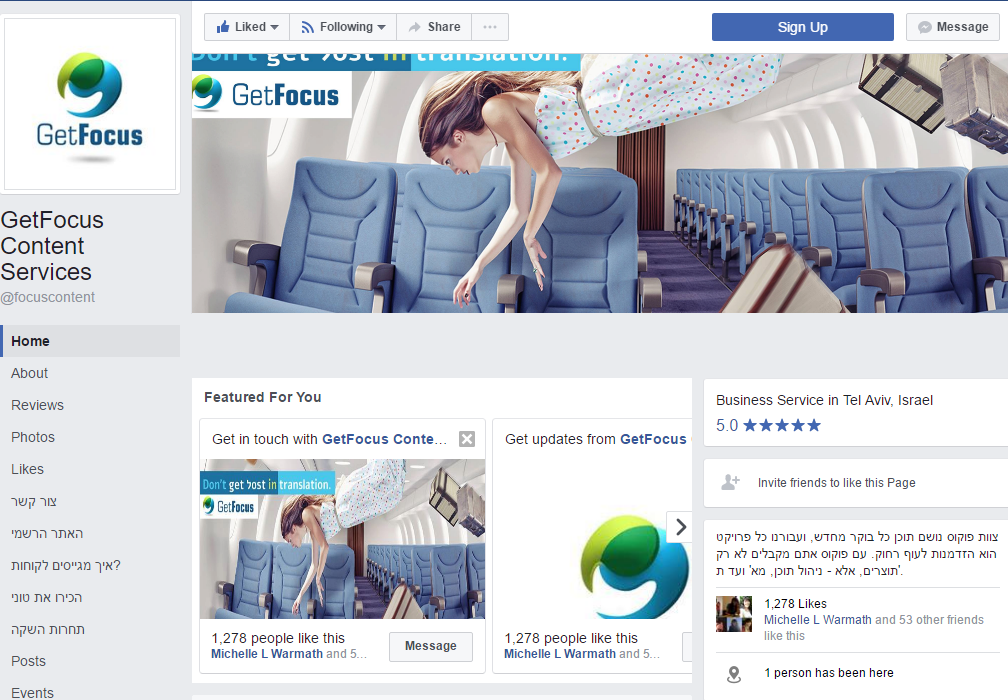The width and height of the screenshot is (1008, 700).
Task: Click the friends thumbnail beside 1,278 Likes
Action: (734, 614)
